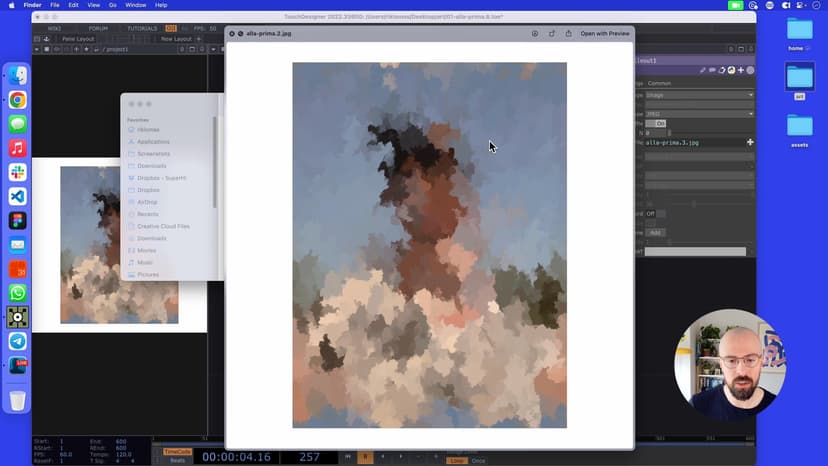The image size is (828, 466).
Task: Launch Visual Studio Code from the Dock
Action: [17, 197]
